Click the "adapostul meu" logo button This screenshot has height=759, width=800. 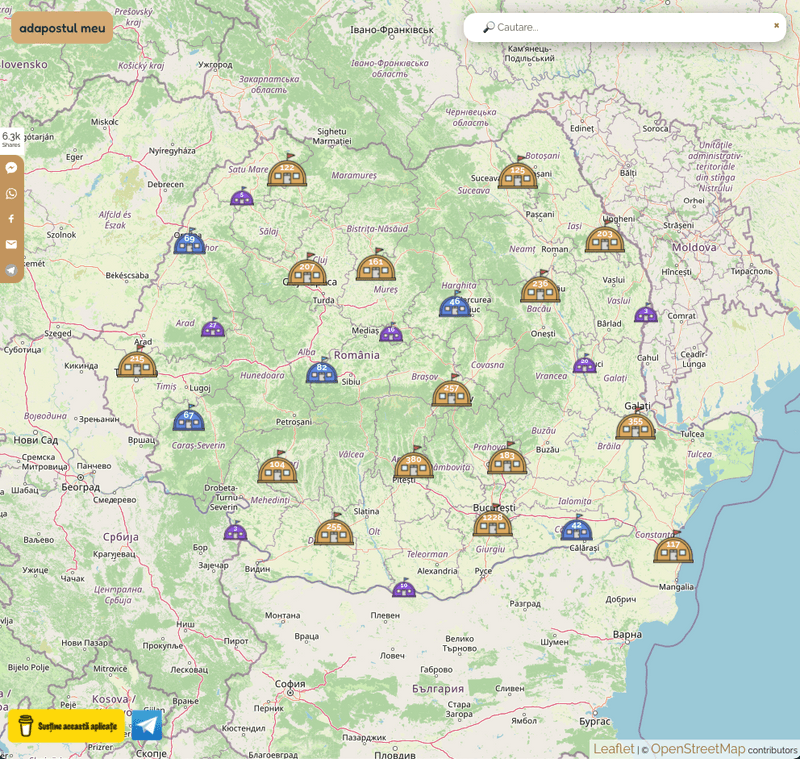(x=62, y=28)
